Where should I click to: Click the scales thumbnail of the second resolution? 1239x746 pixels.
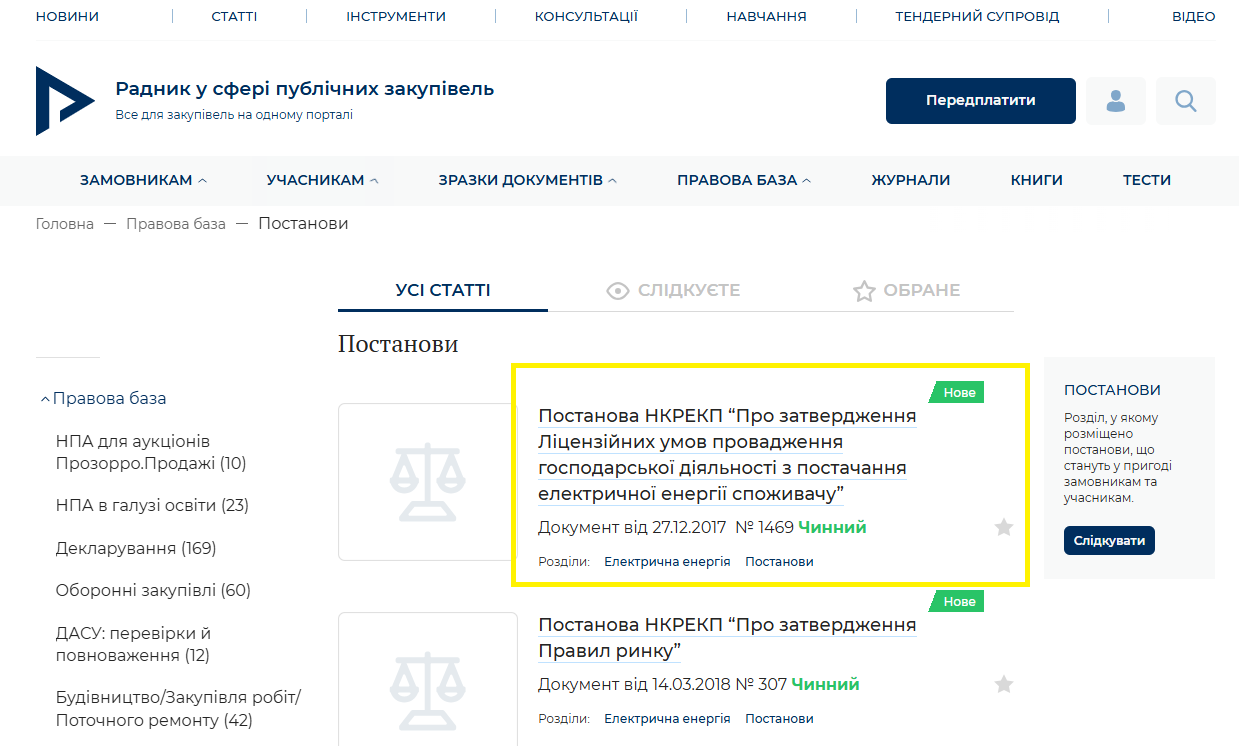pos(427,680)
